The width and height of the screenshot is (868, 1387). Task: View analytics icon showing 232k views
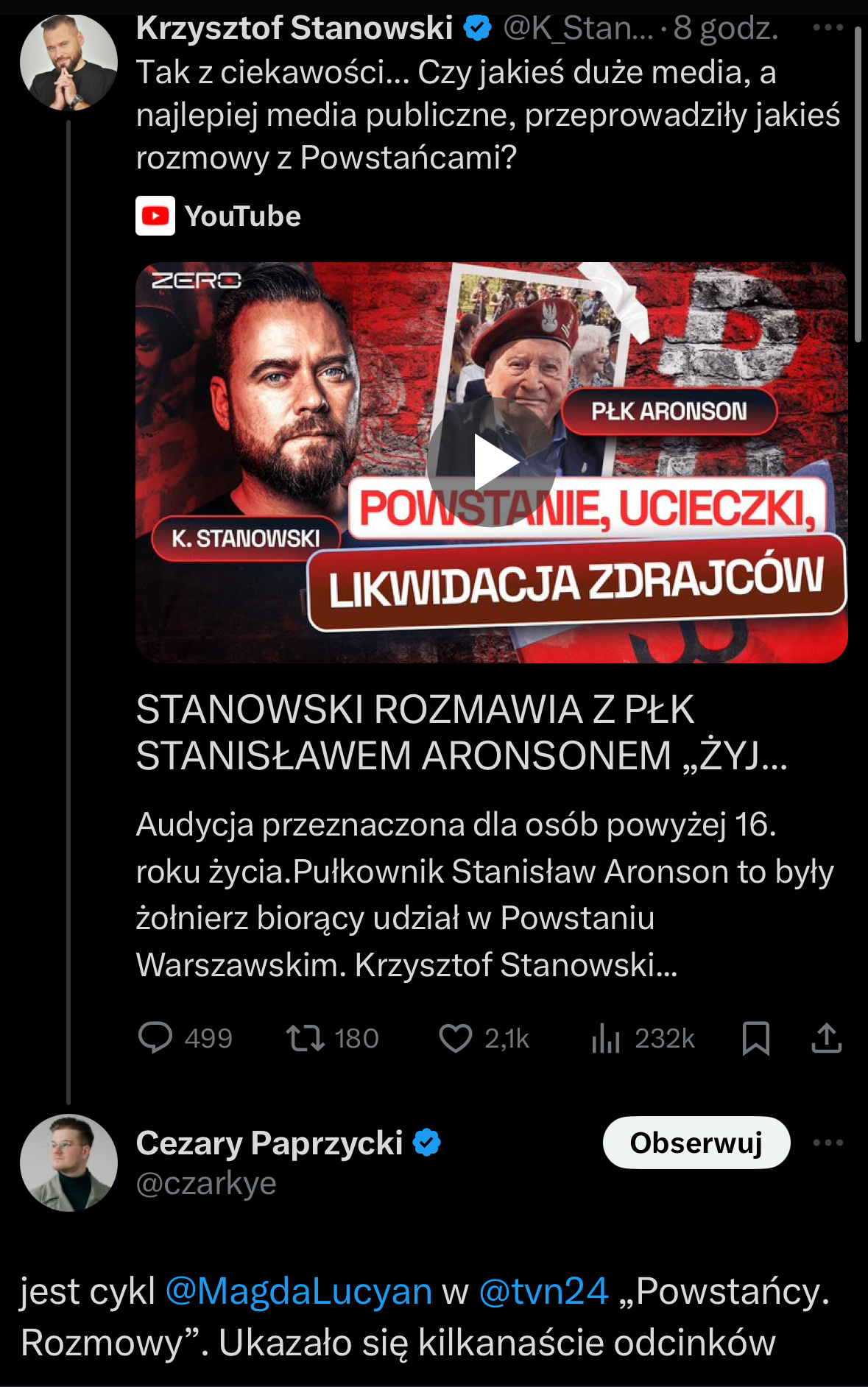pos(606,1038)
